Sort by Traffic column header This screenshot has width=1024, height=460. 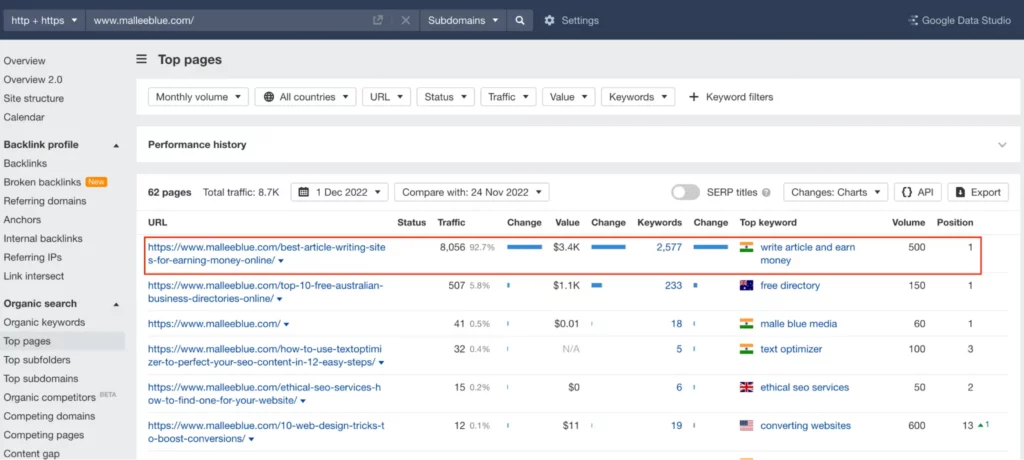pos(451,222)
